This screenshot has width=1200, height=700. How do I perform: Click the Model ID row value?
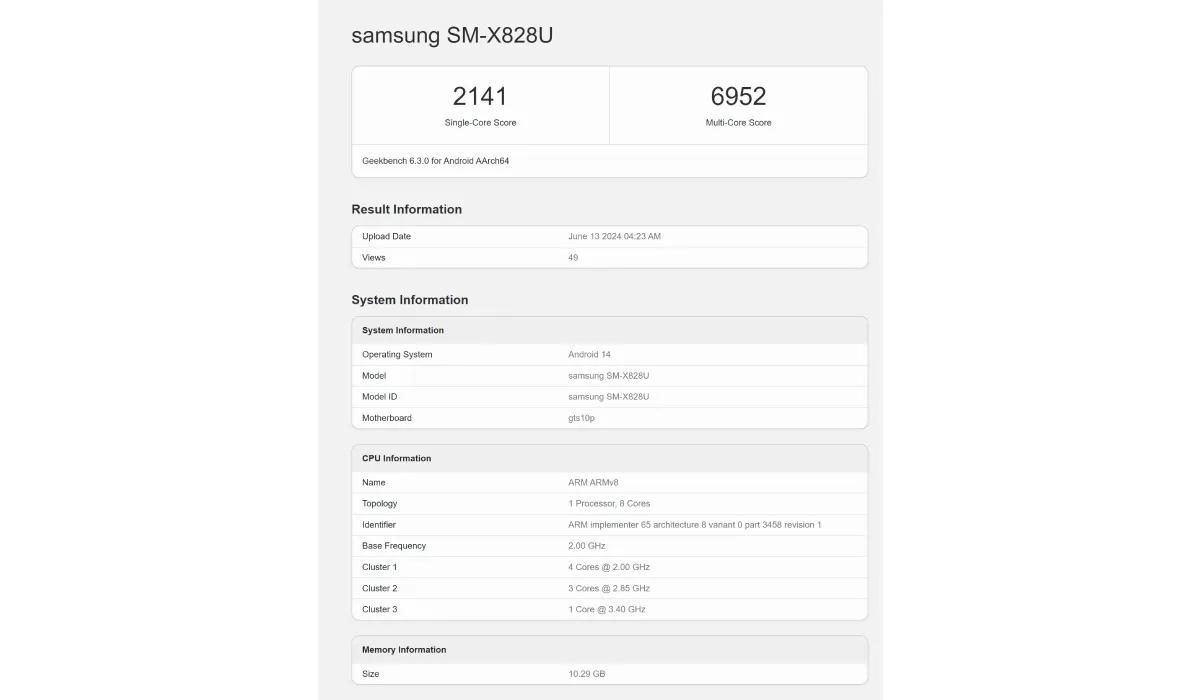[608, 397]
